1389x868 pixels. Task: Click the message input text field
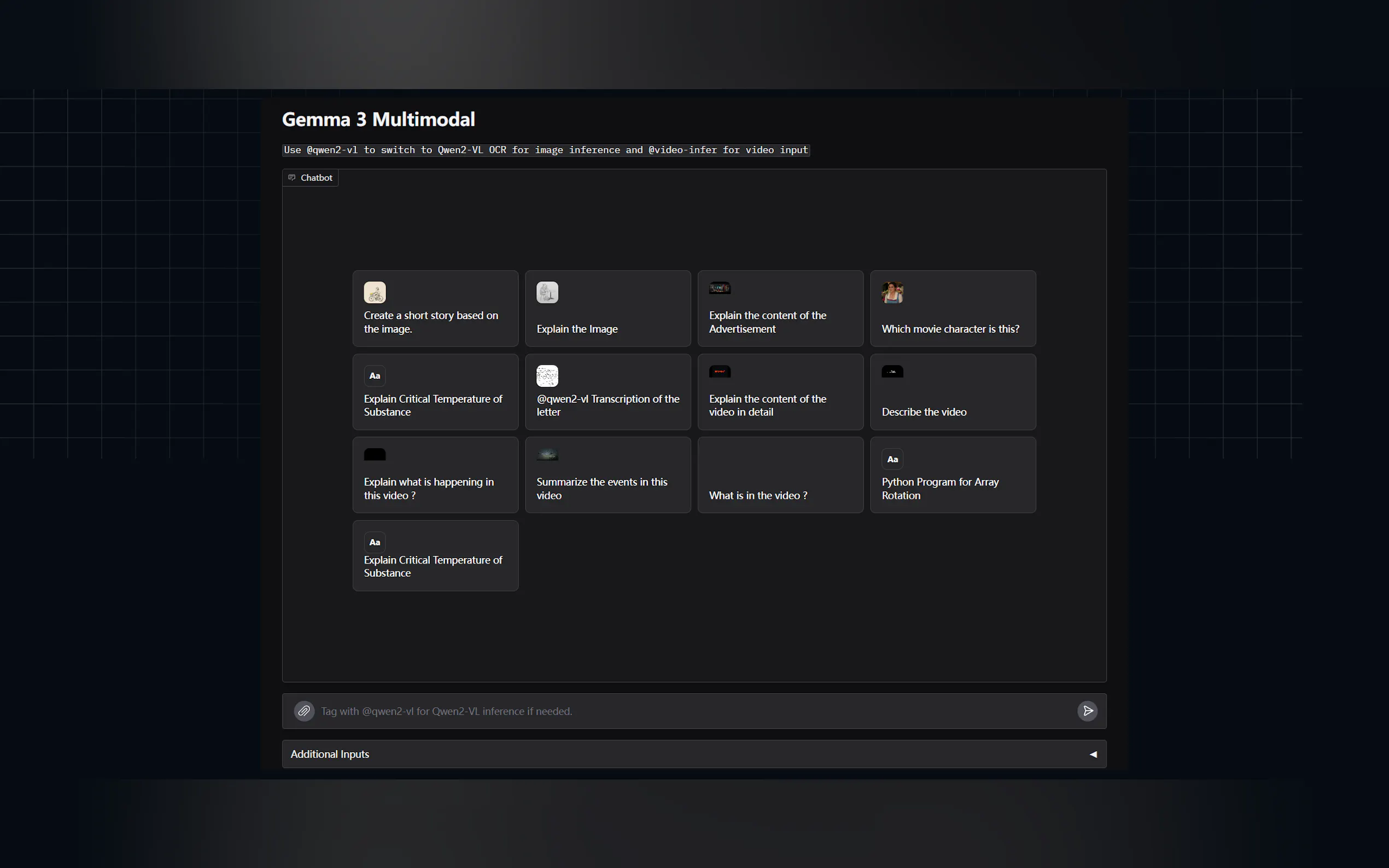click(x=689, y=711)
